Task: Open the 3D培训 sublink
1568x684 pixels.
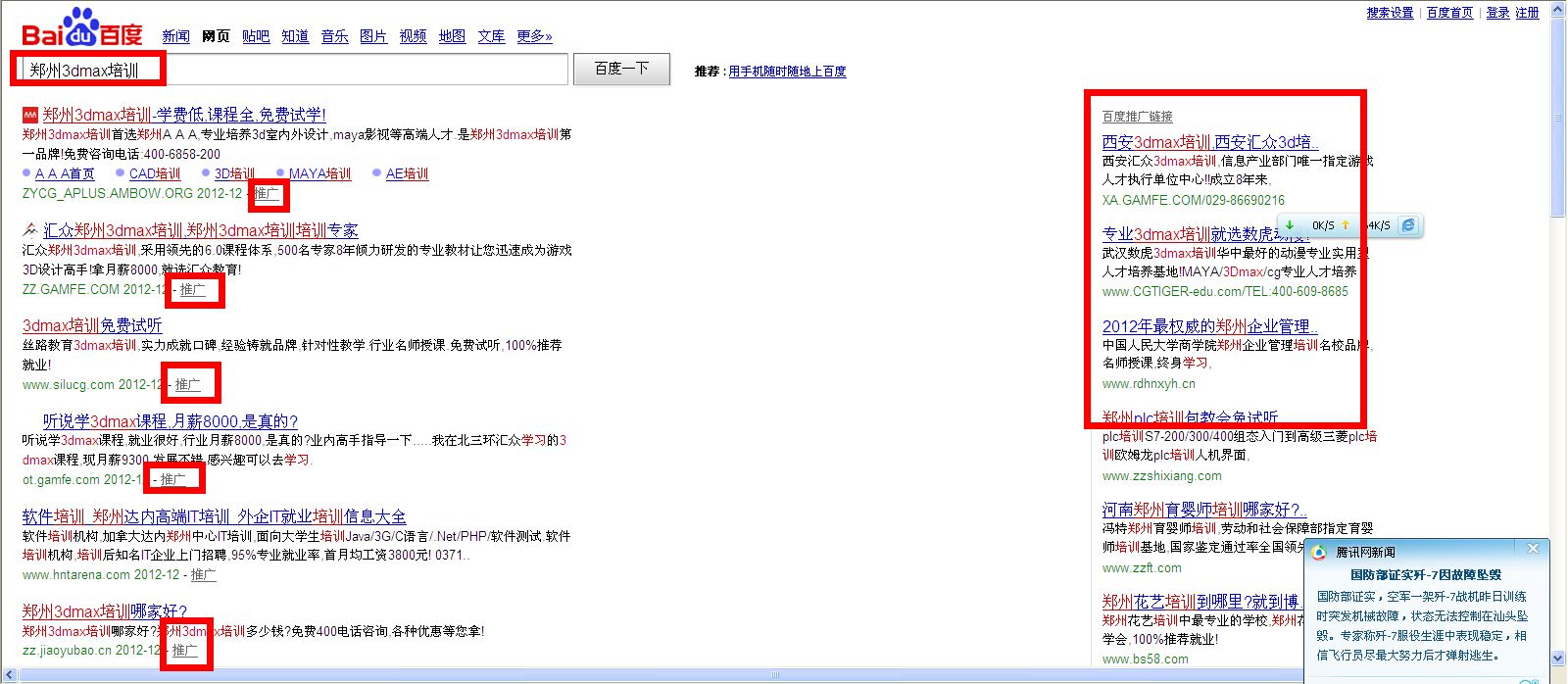Action: [234, 173]
